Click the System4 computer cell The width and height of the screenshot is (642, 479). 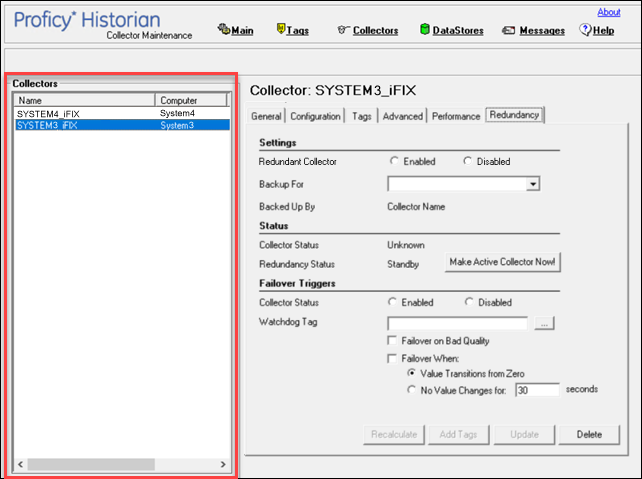(177, 113)
